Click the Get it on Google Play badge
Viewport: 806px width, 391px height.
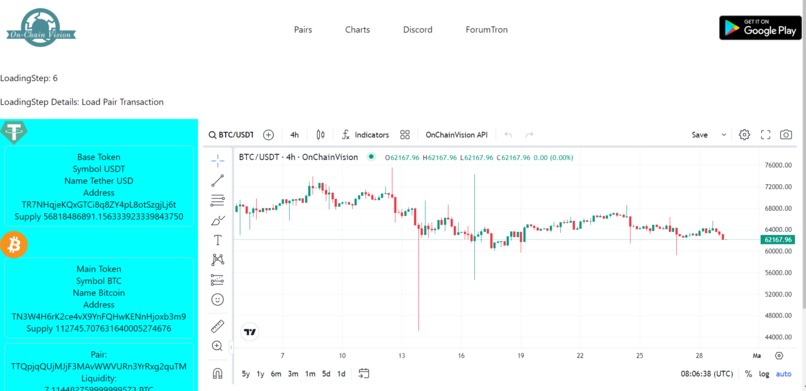point(760,28)
